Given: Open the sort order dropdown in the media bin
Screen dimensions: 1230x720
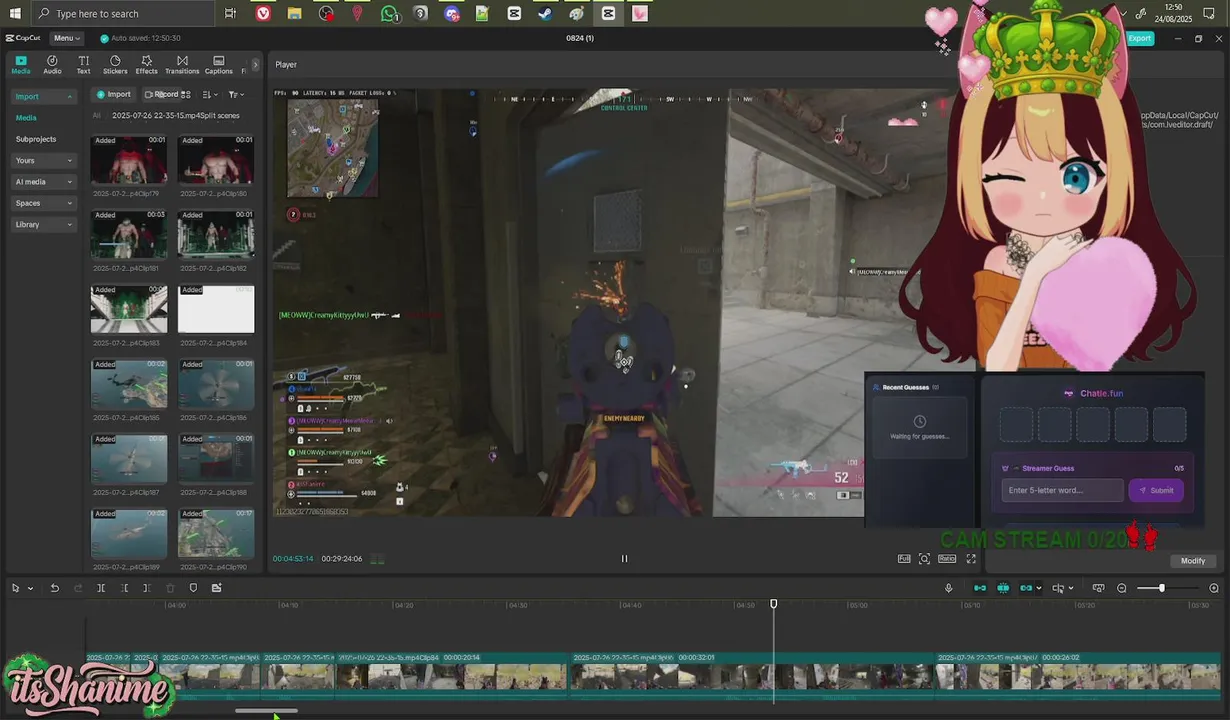Looking at the screenshot, I should 208,94.
